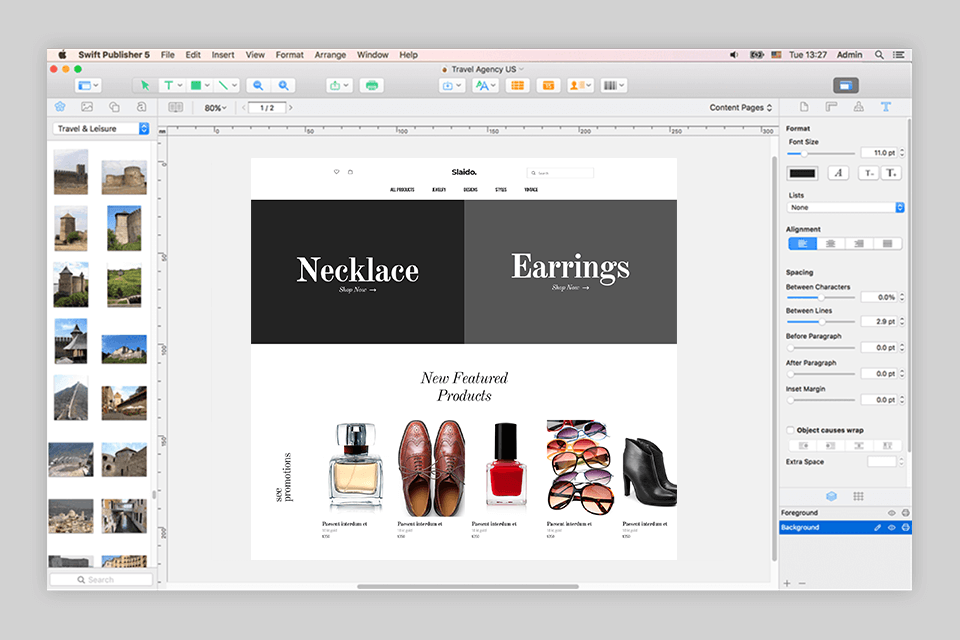Open the Content Pages popup
The height and width of the screenshot is (640, 960).
[741, 107]
